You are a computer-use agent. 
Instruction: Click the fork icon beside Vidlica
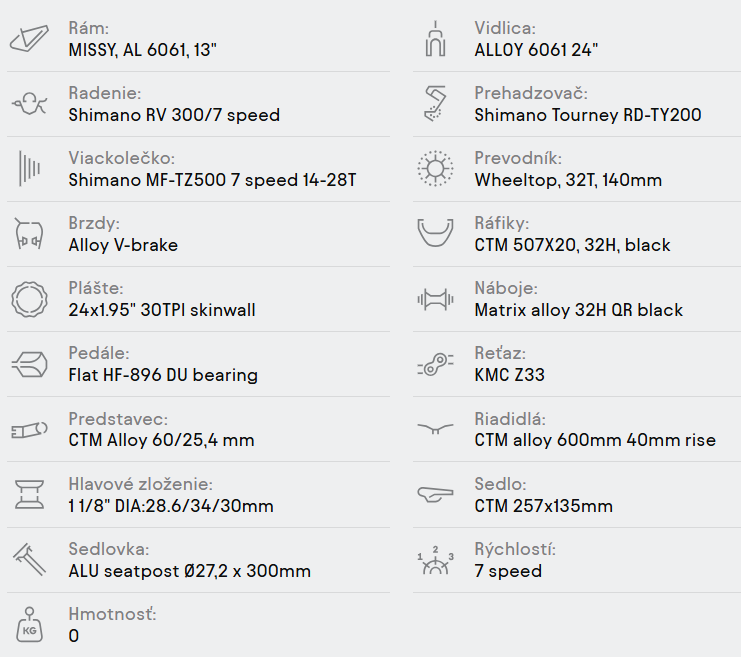[435, 40]
